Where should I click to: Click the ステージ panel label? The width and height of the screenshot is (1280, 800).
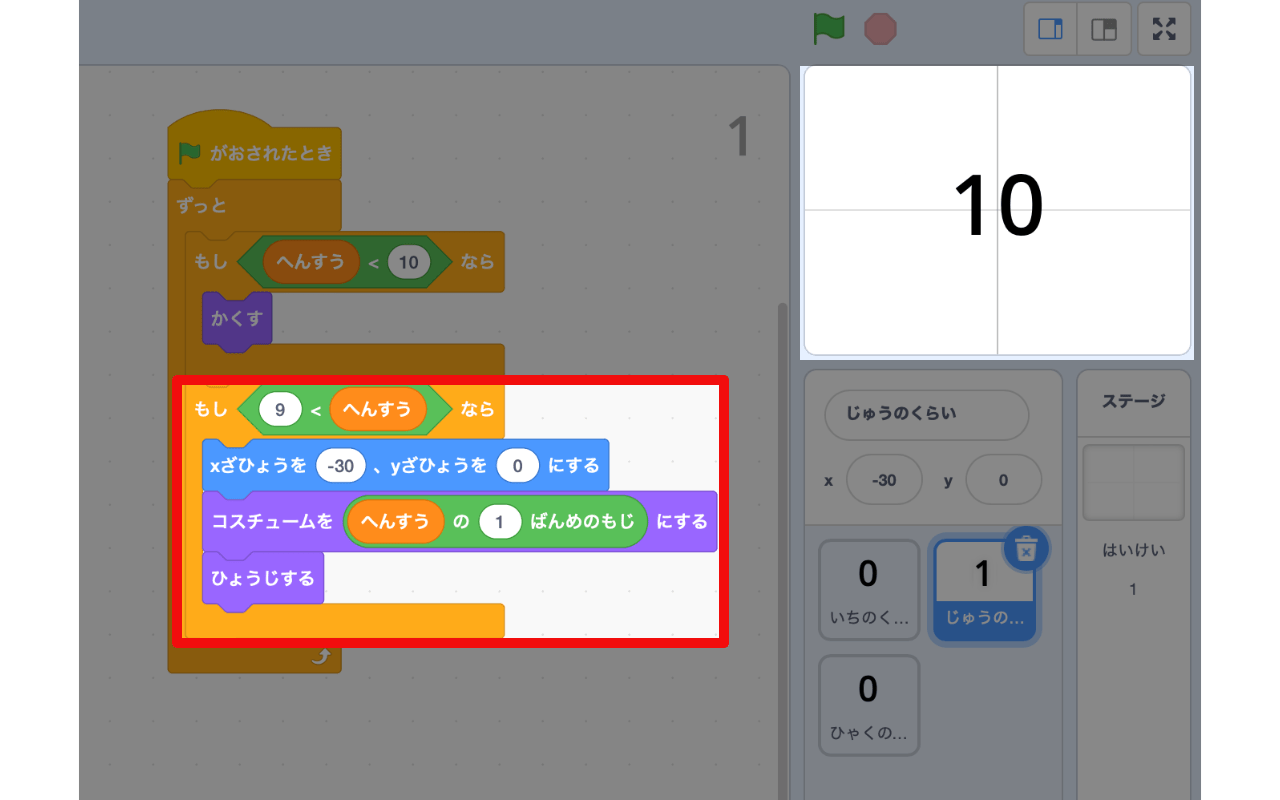(1133, 402)
